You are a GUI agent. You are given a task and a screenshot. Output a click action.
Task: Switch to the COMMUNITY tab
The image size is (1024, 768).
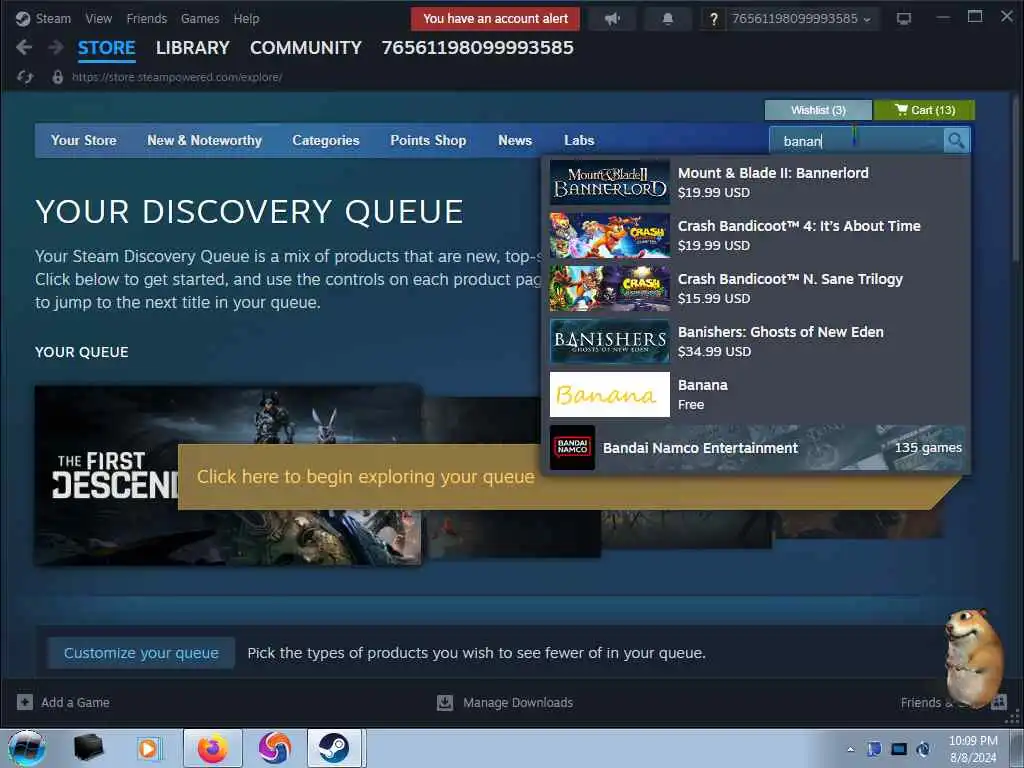pos(306,48)
